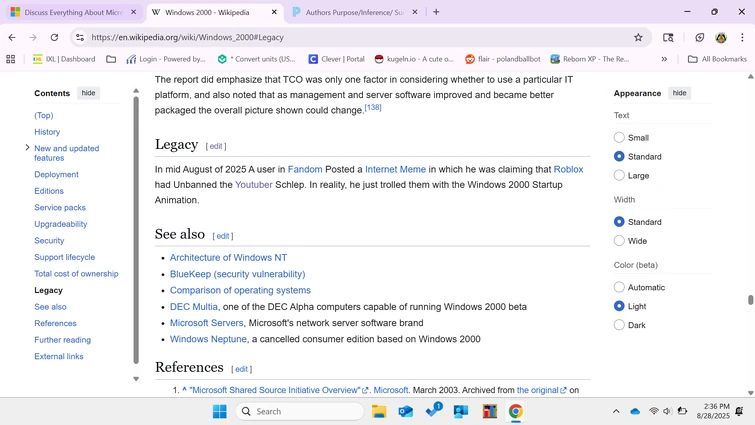755x425 pixels.
Task: Open OneDrive cloud icon in system tray
Action: (635, 411)
